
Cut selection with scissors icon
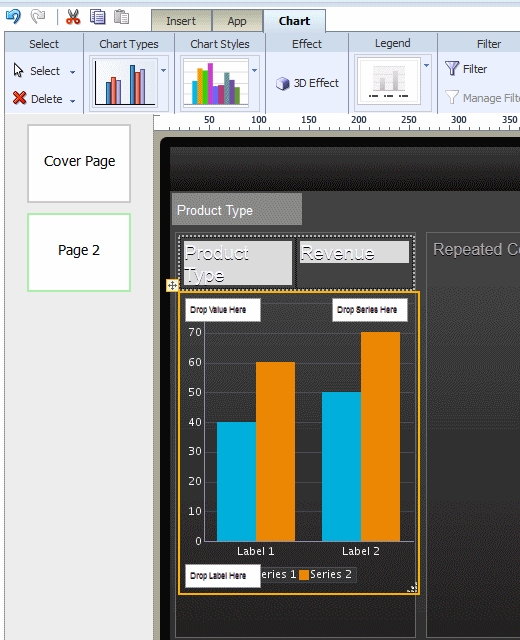point(73,17)
